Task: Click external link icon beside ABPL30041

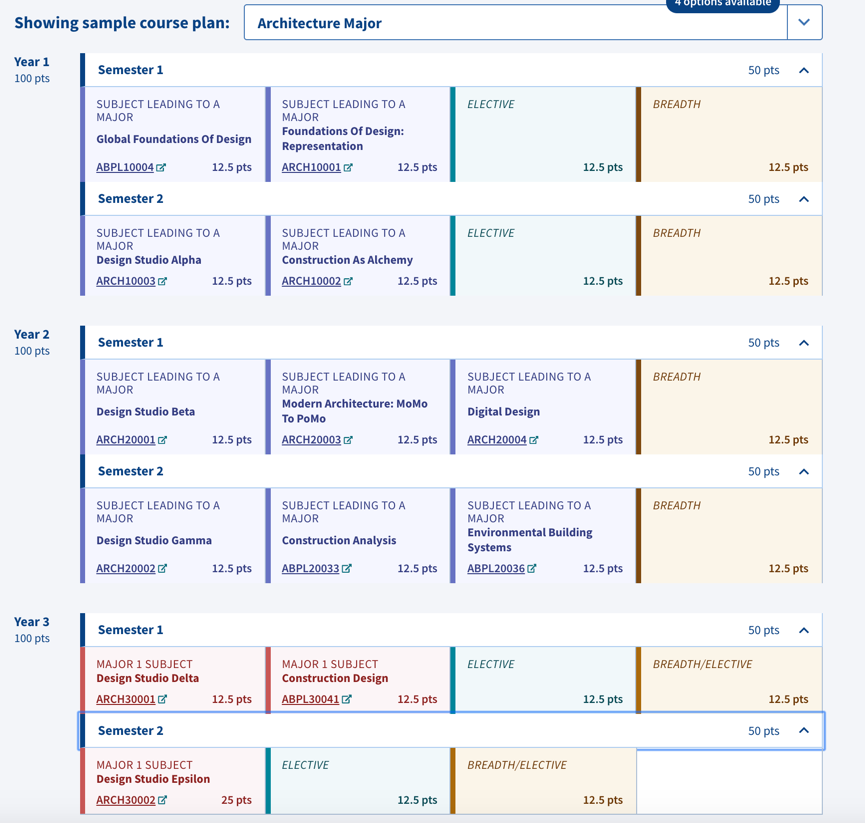Action: coord(346,700)
